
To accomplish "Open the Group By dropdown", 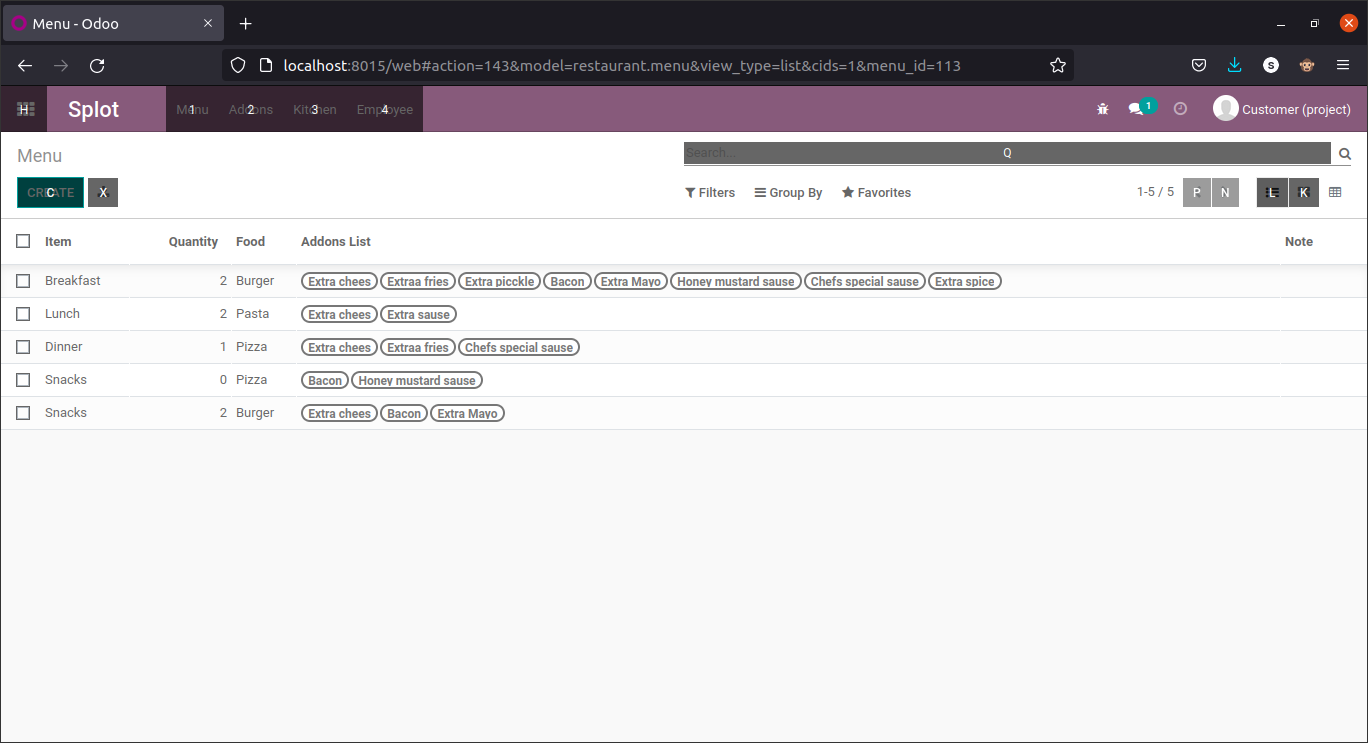I will pyautogui.click(x=788, y=192).
